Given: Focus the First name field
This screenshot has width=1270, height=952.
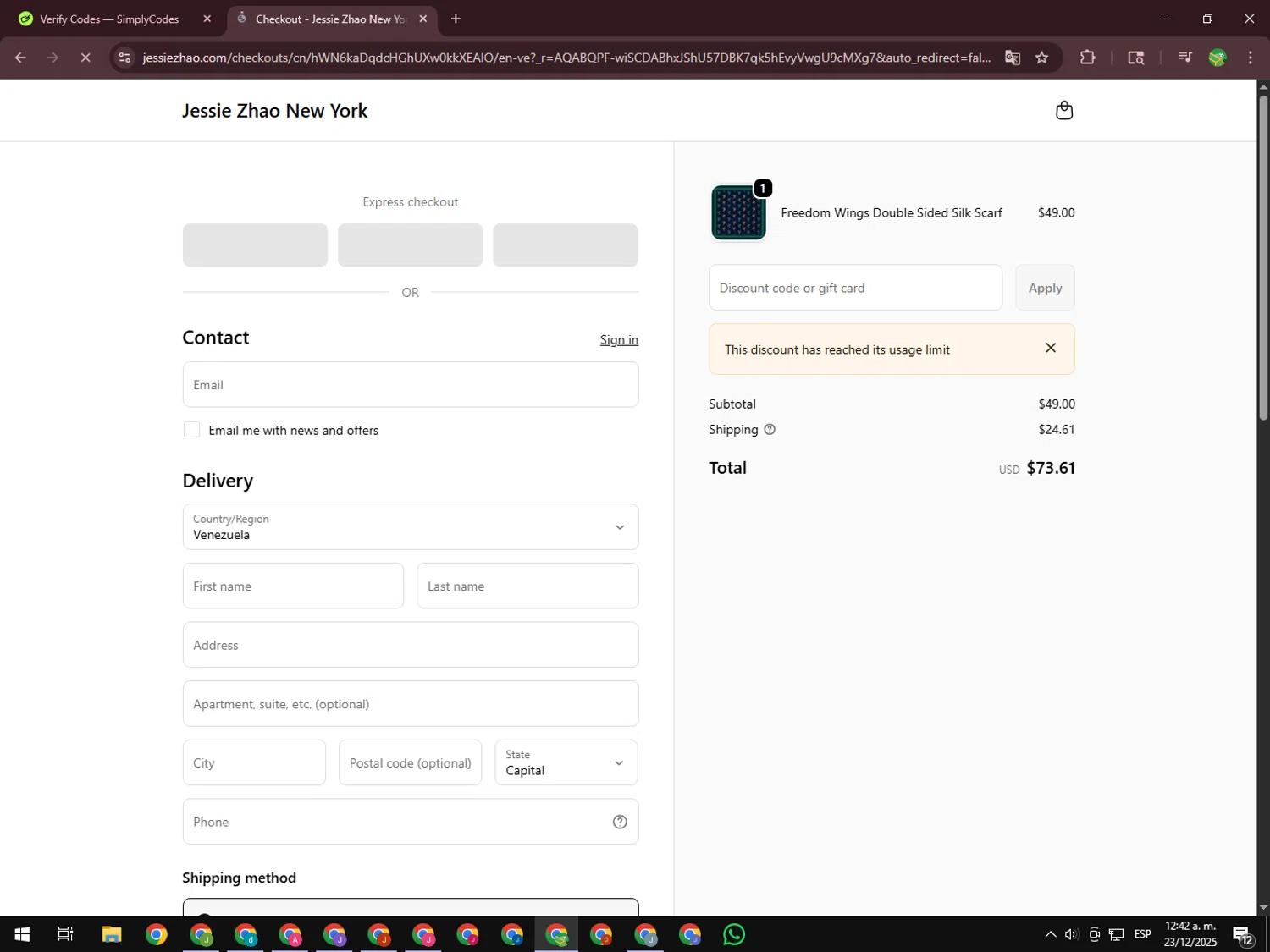Looking at the screenshot, I should pos(293,586).
